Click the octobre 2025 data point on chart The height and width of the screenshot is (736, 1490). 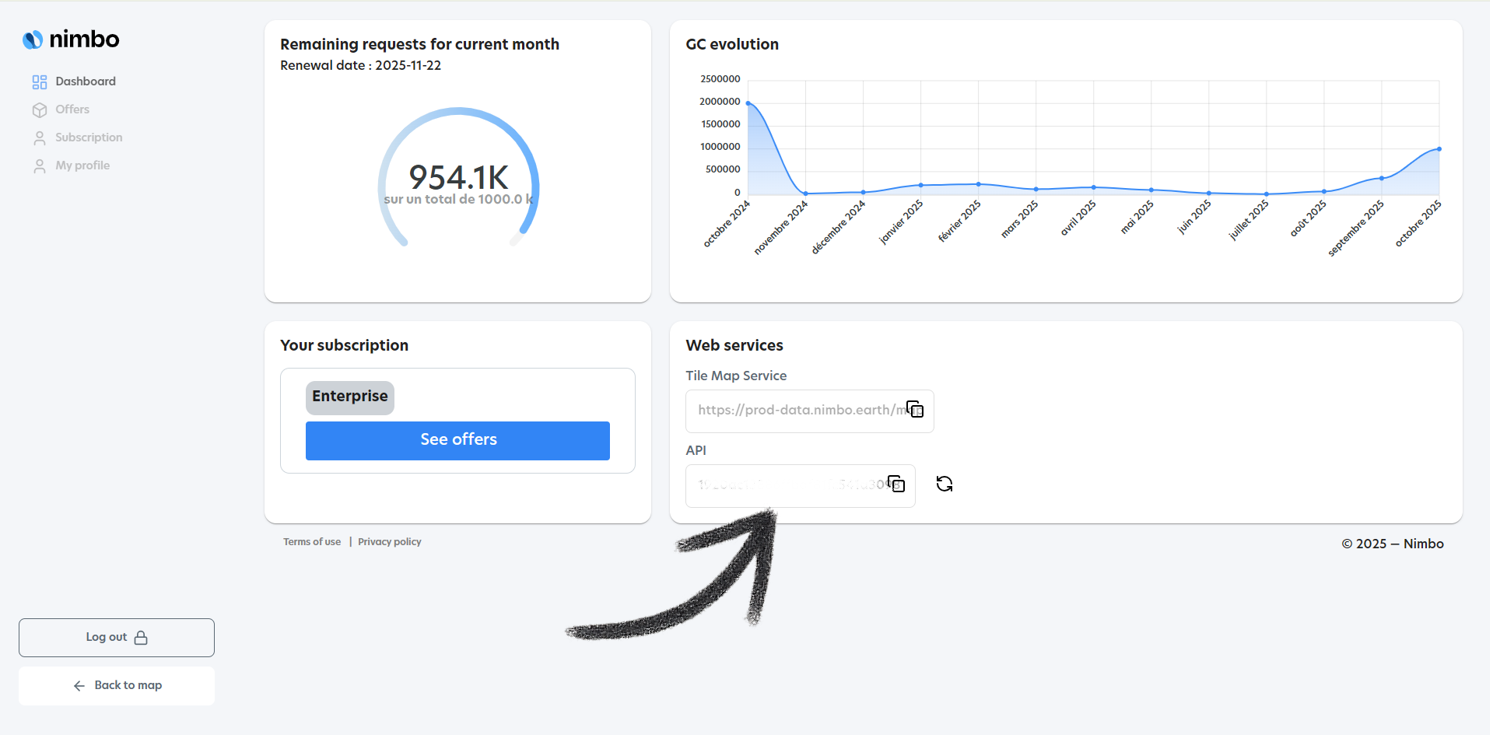coord(1439,149)
